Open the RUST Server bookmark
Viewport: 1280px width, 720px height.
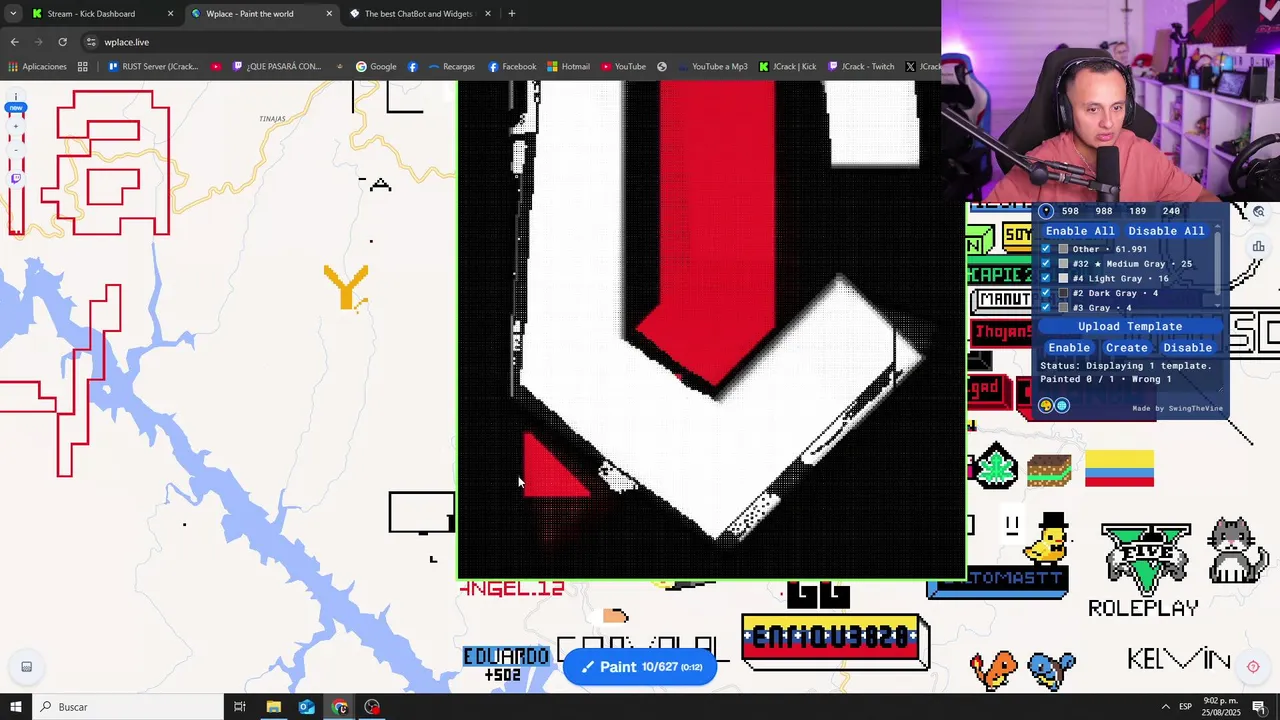(x=153, y=67)
